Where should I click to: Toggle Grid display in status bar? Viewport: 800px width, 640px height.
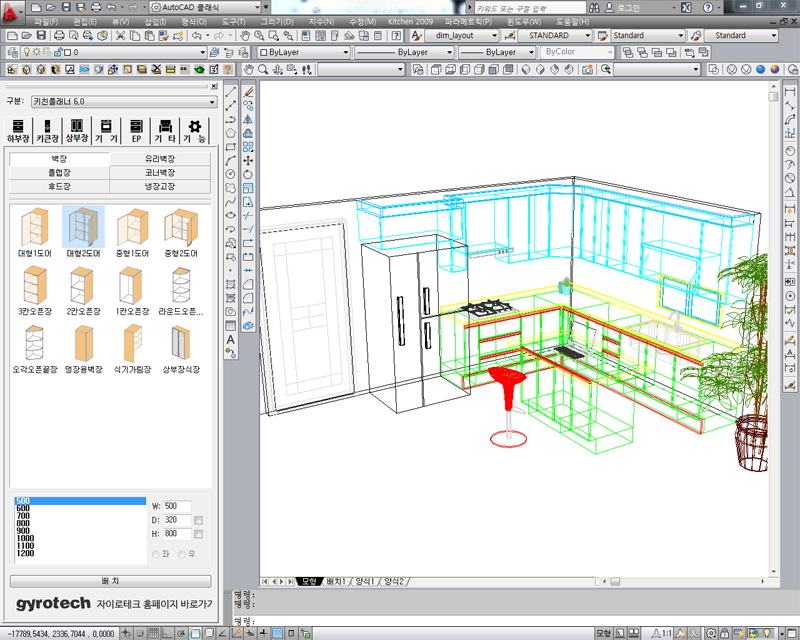[154, 633]
